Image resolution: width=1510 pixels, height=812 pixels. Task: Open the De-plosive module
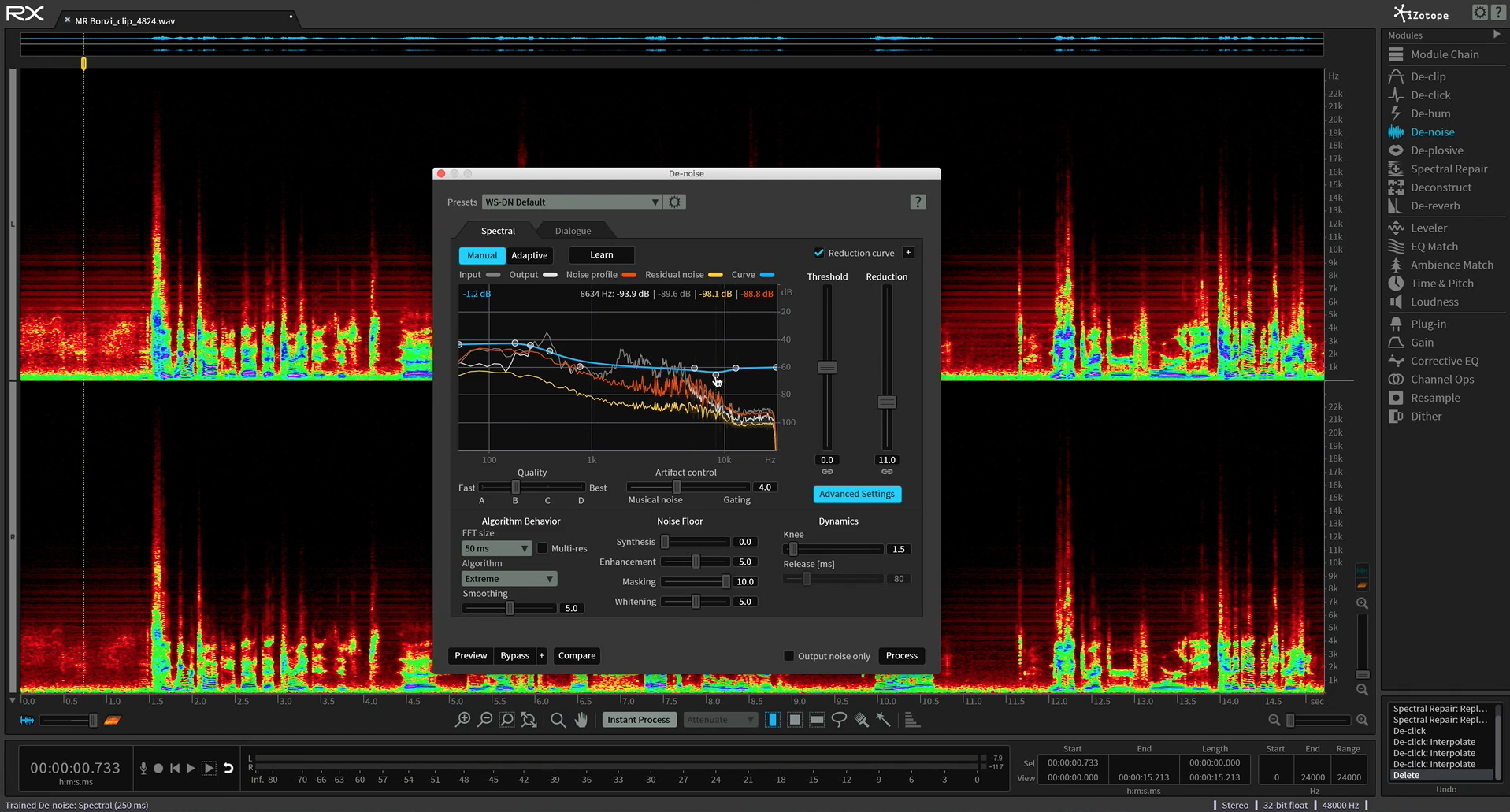pos(1436,150)
